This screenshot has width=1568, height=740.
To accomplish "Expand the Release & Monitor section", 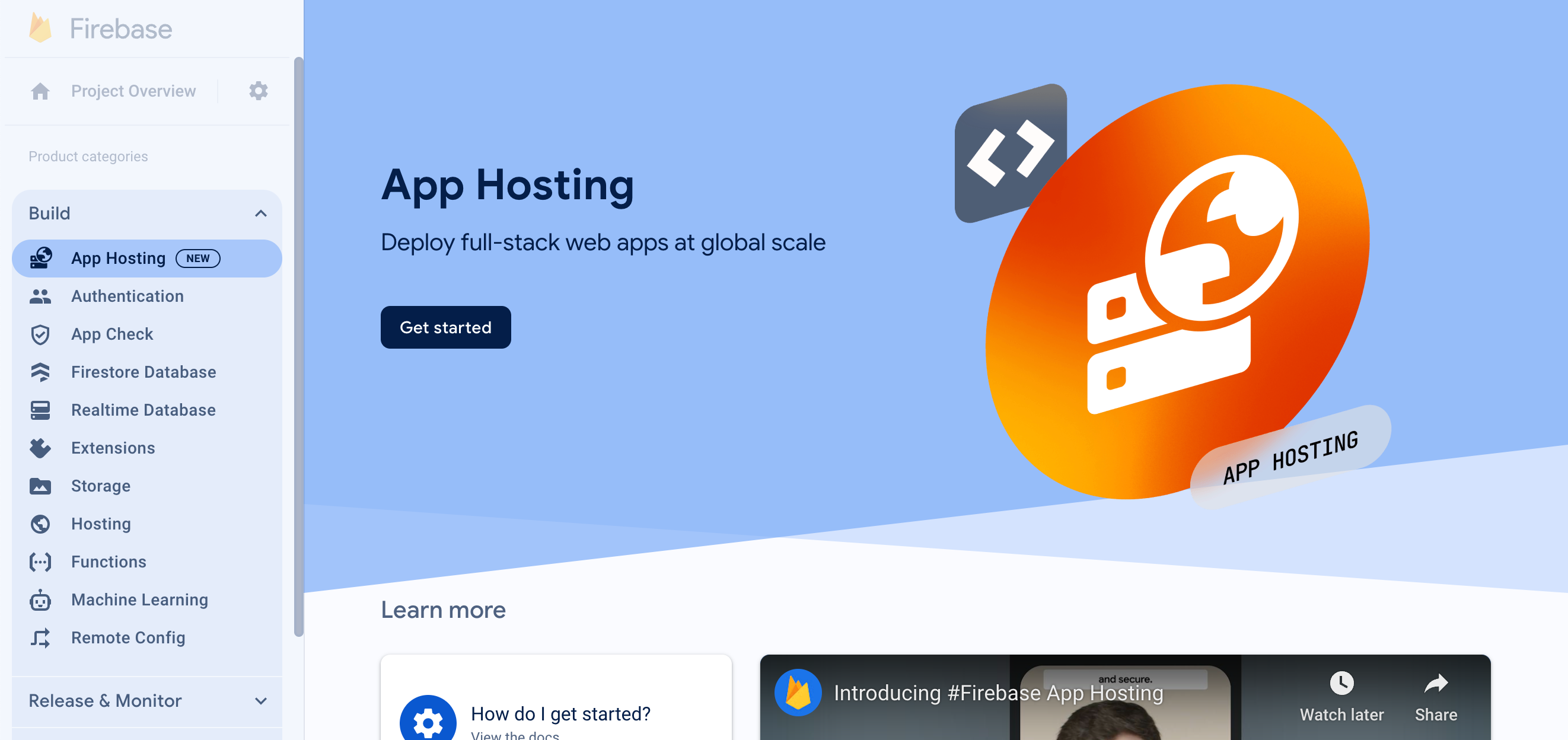I will (x=149, y=700).
